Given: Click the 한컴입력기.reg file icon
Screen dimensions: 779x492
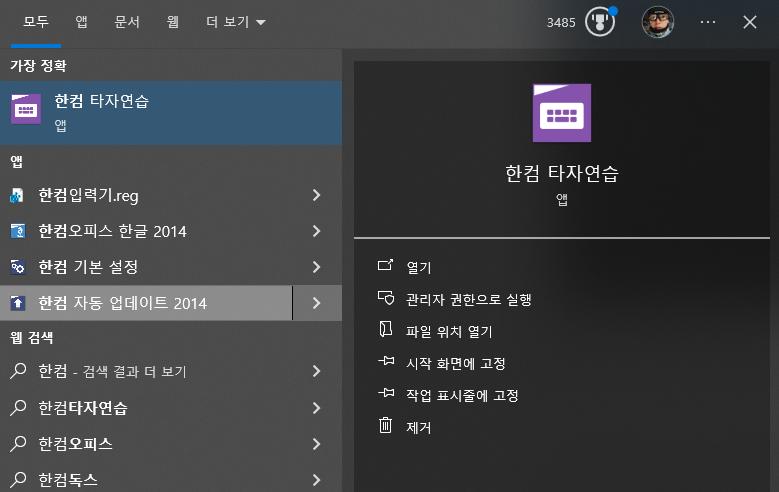Looking at the screenshot, I should click(x=17, y=196).
